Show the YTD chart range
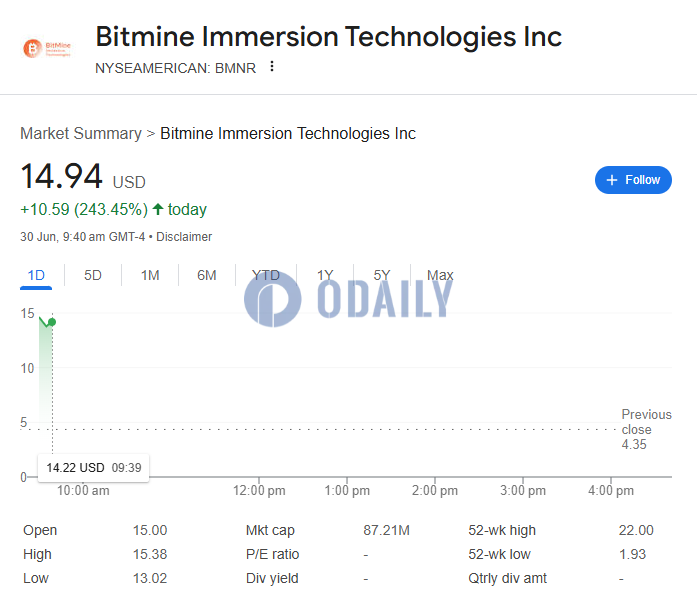The width and height of the screenshot is (697, 599). 265,275
